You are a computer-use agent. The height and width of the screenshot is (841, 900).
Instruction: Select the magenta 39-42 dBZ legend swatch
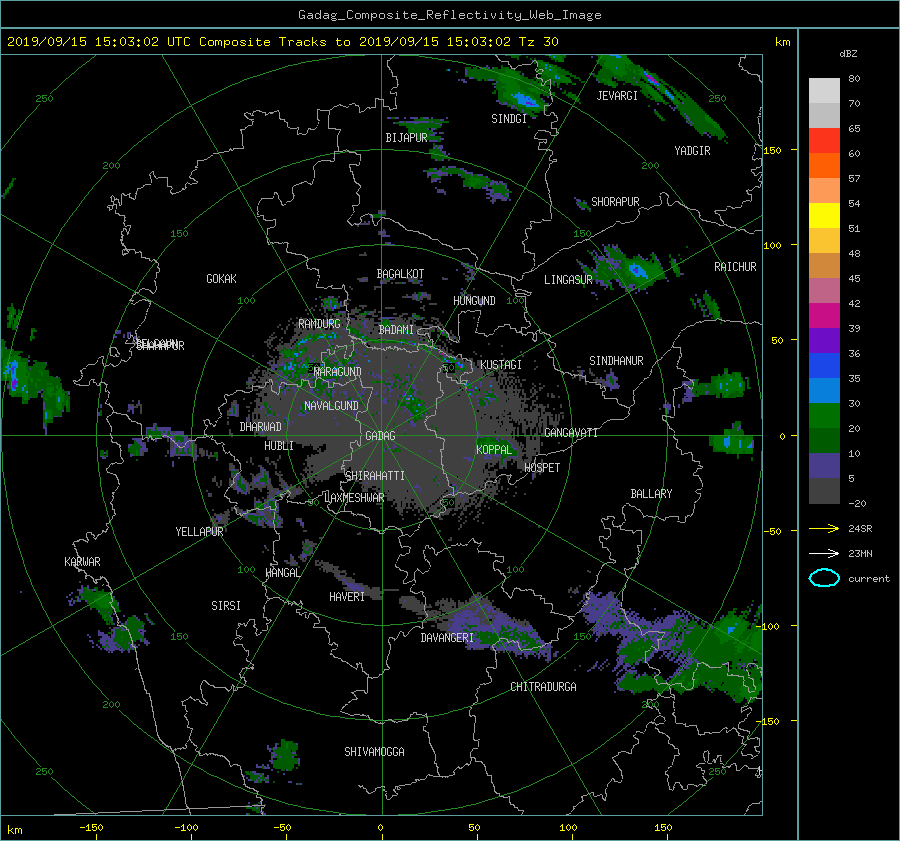[x=824, y=316]
